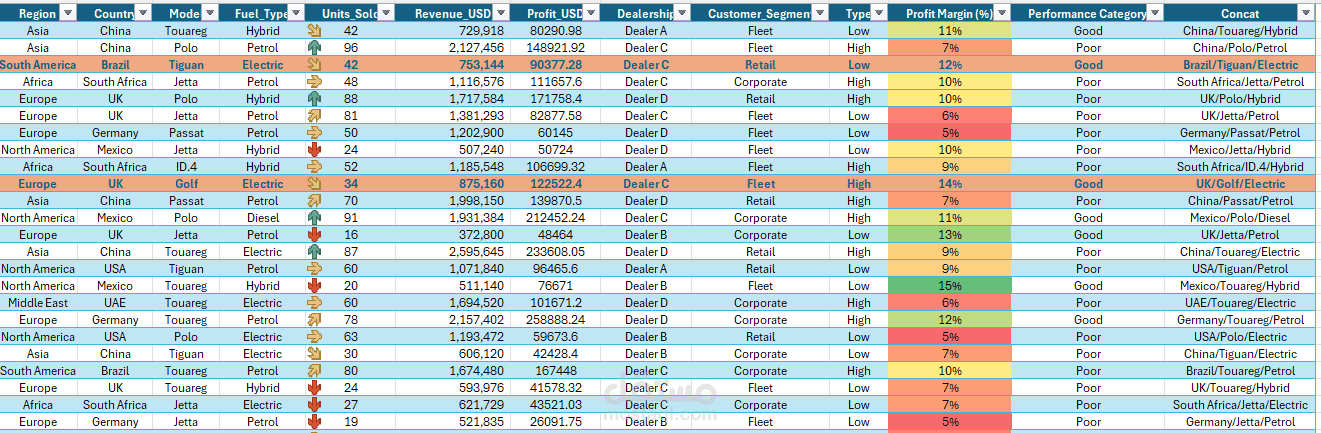
Task: Click the arrow icon in the Brazil/Tiguan/Electric row
Action: 315,65
